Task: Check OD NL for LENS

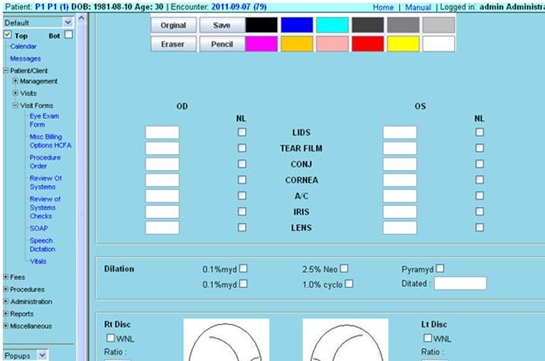Action: 242,227
